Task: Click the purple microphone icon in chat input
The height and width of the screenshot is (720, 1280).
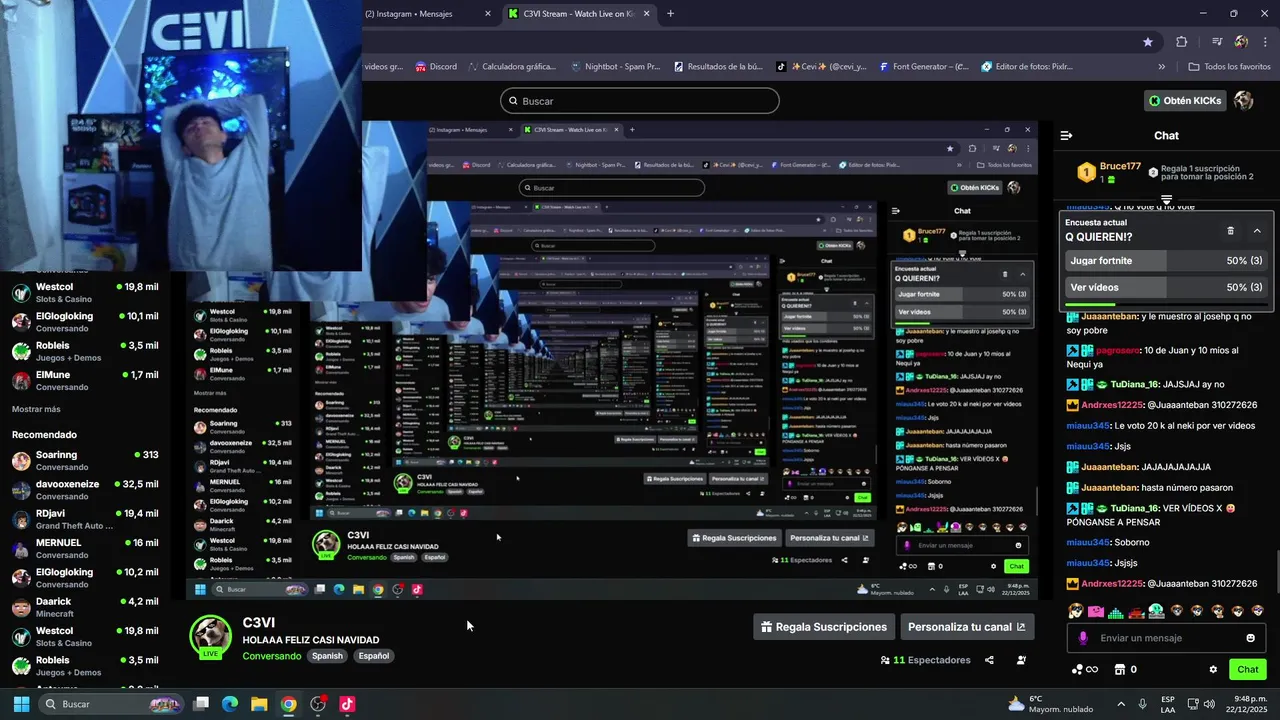Action: (1083, 638)
